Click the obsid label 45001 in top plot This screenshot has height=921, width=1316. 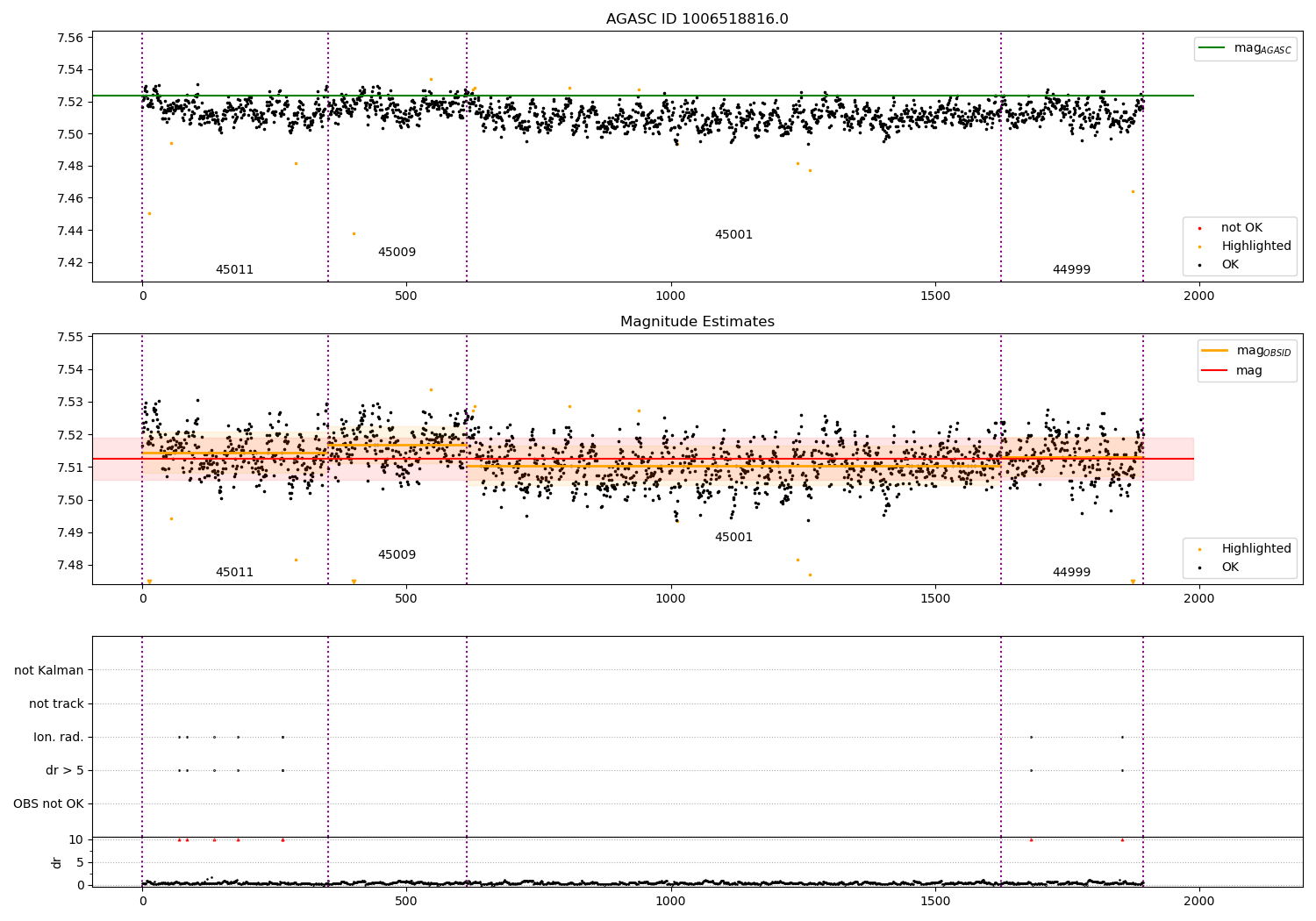click(733, 235)
